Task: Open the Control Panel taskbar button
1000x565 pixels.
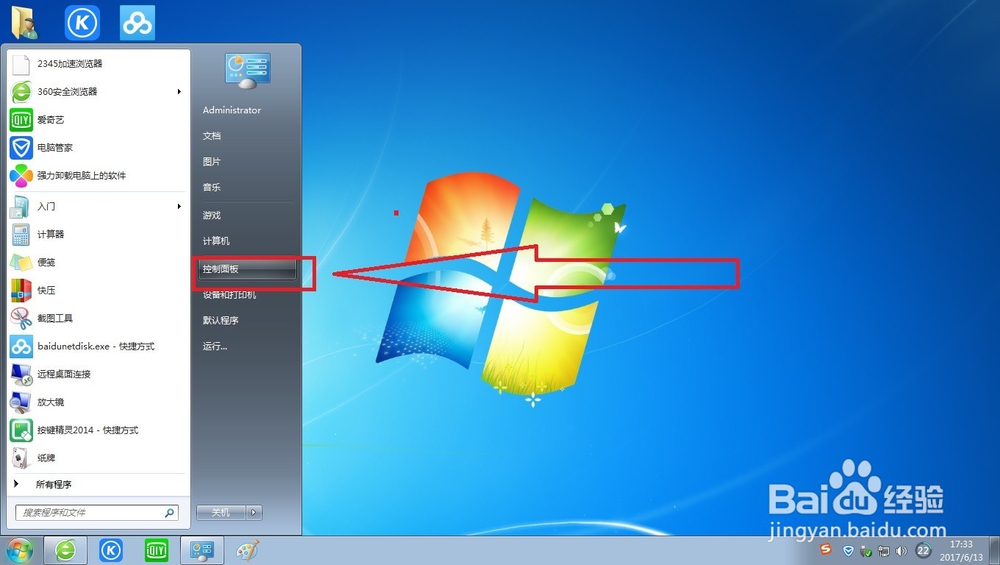Action: coord(202,550)
